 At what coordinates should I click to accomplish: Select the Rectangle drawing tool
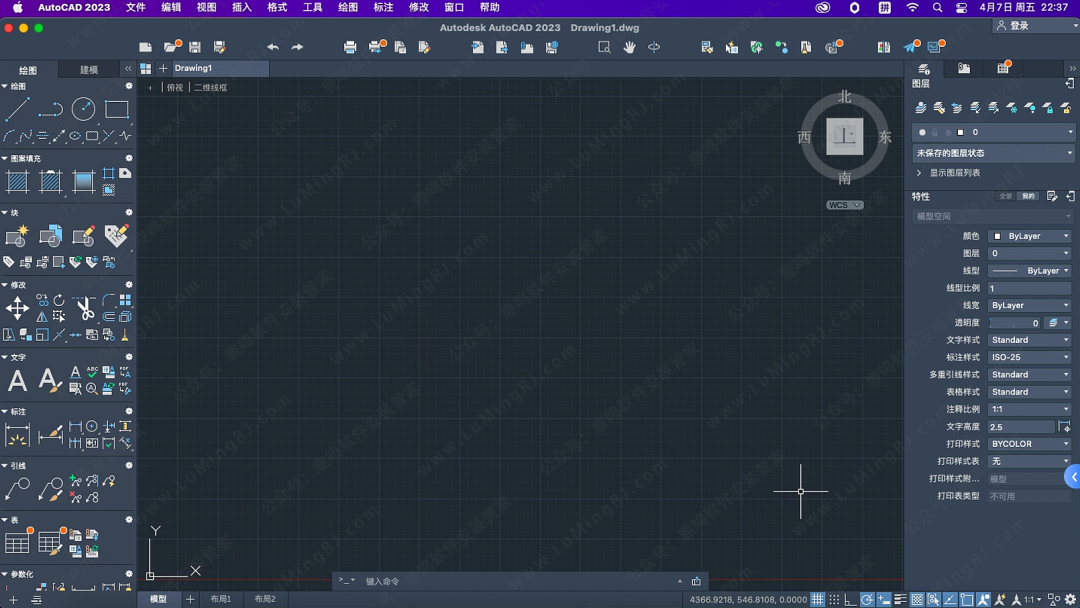point(117,109)
